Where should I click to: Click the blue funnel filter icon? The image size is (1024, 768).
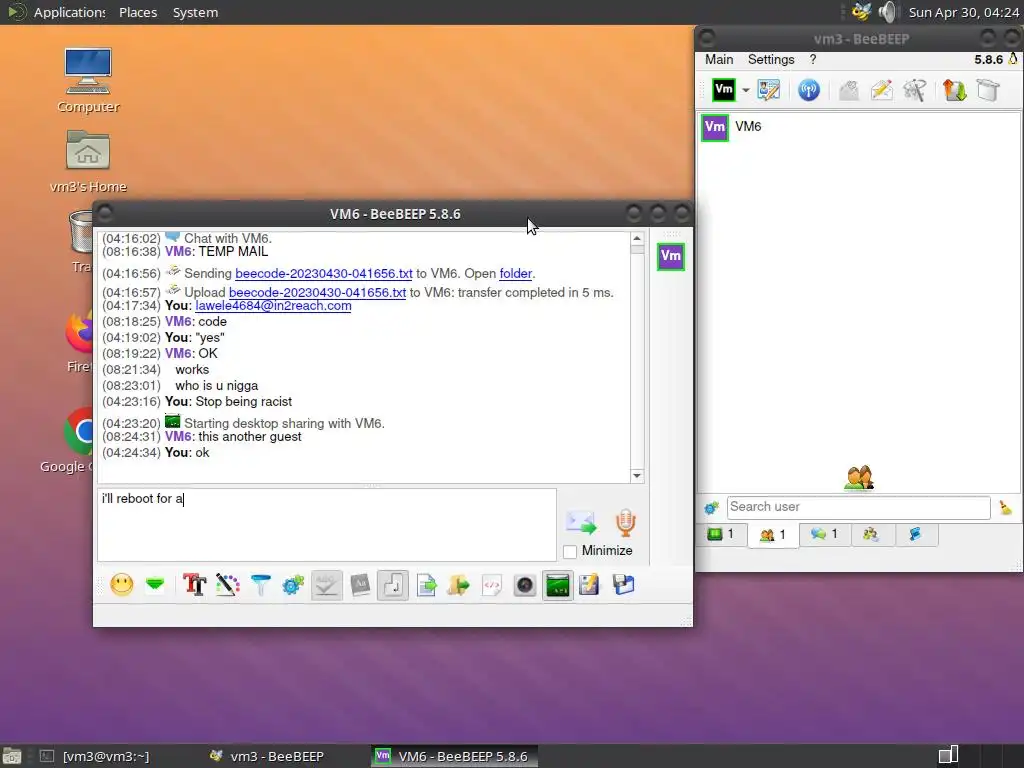pyautogui.click(x=261, y=584)
